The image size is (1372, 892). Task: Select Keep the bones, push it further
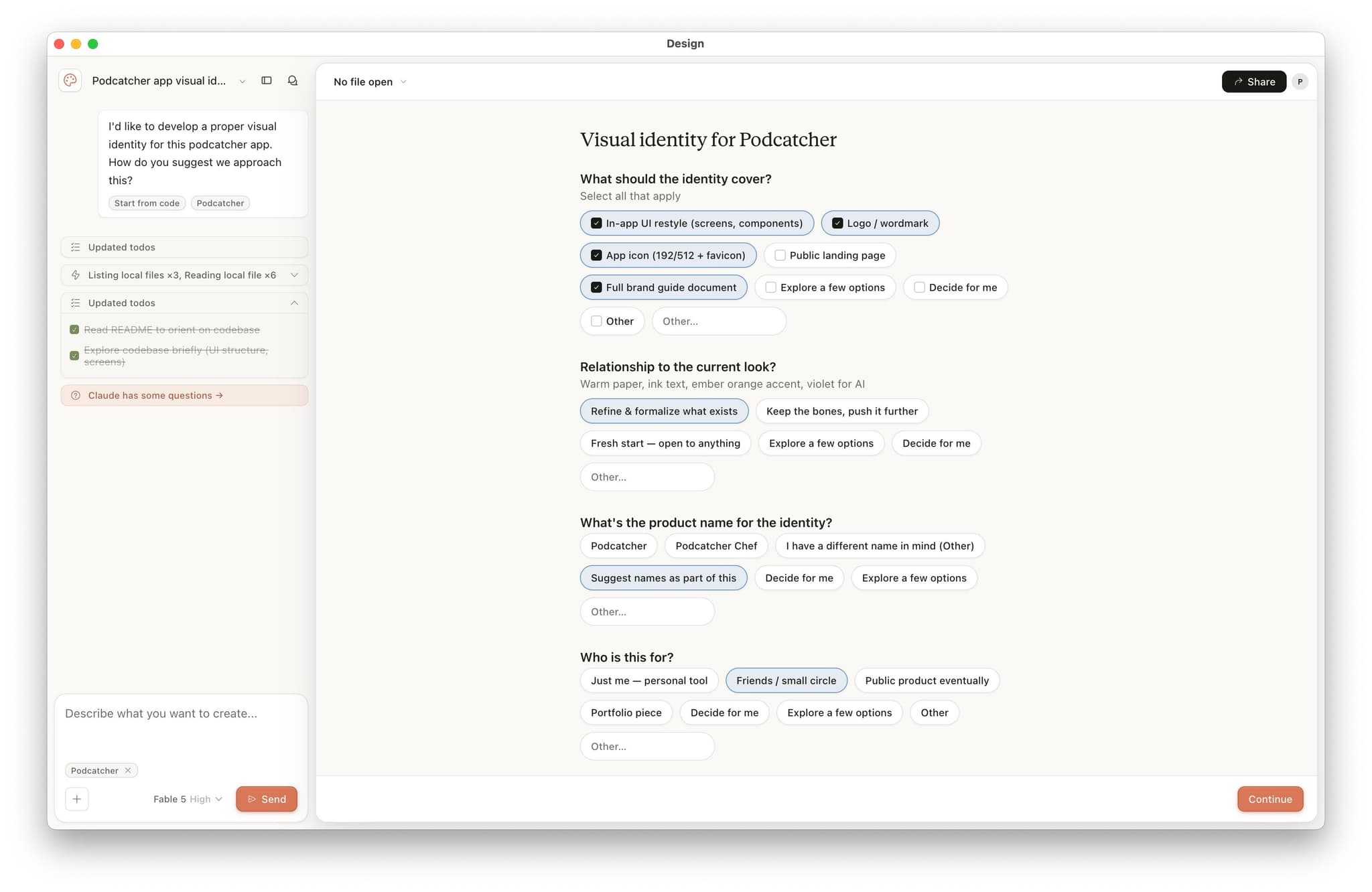[x=842, y=412]
